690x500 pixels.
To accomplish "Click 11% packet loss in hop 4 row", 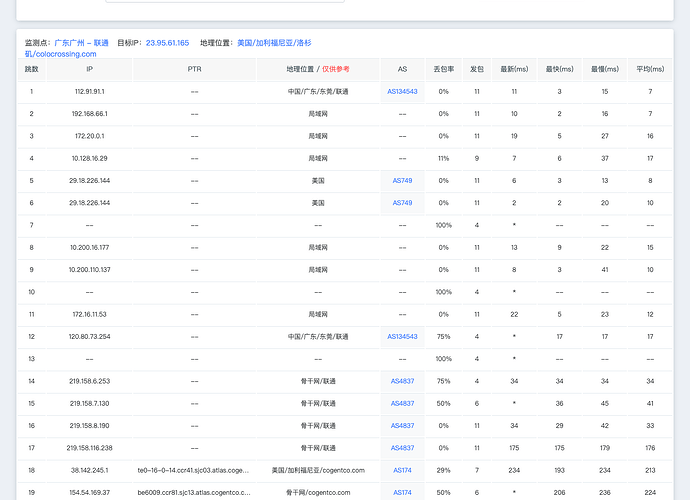I will (444, 158).
